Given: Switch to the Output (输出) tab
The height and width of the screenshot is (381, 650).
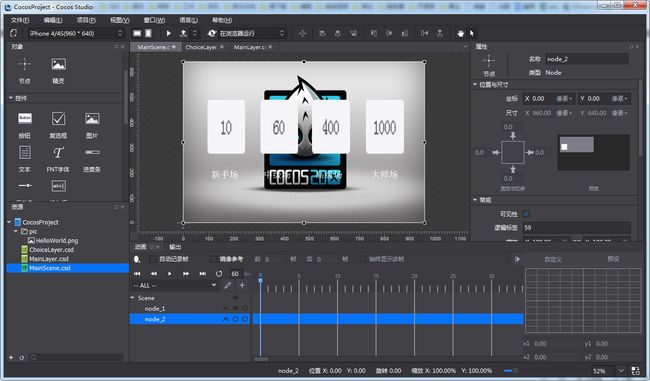Looking at the screenshot, I should tap(175, 247).
